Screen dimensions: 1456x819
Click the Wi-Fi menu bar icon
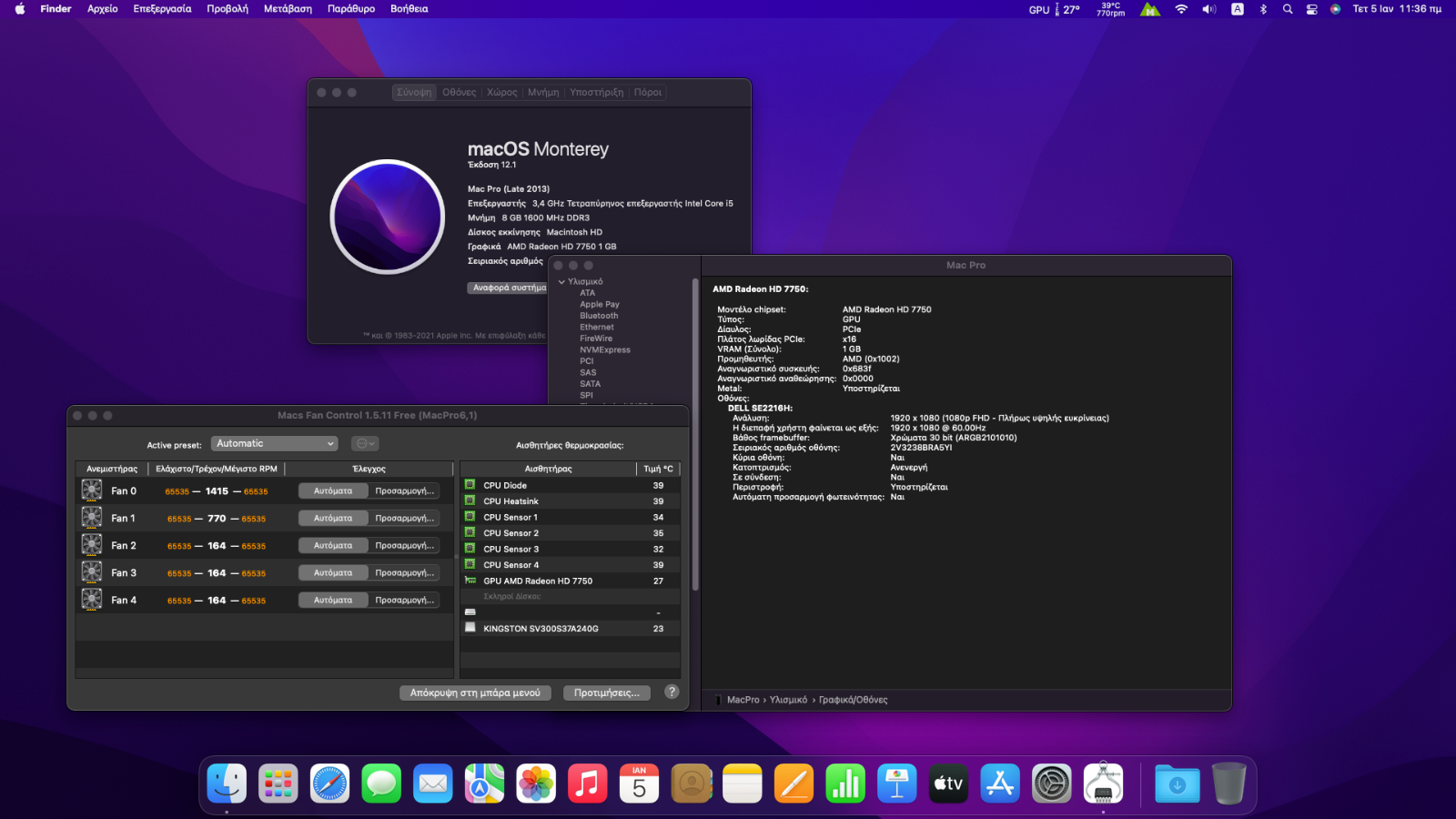1181,9
